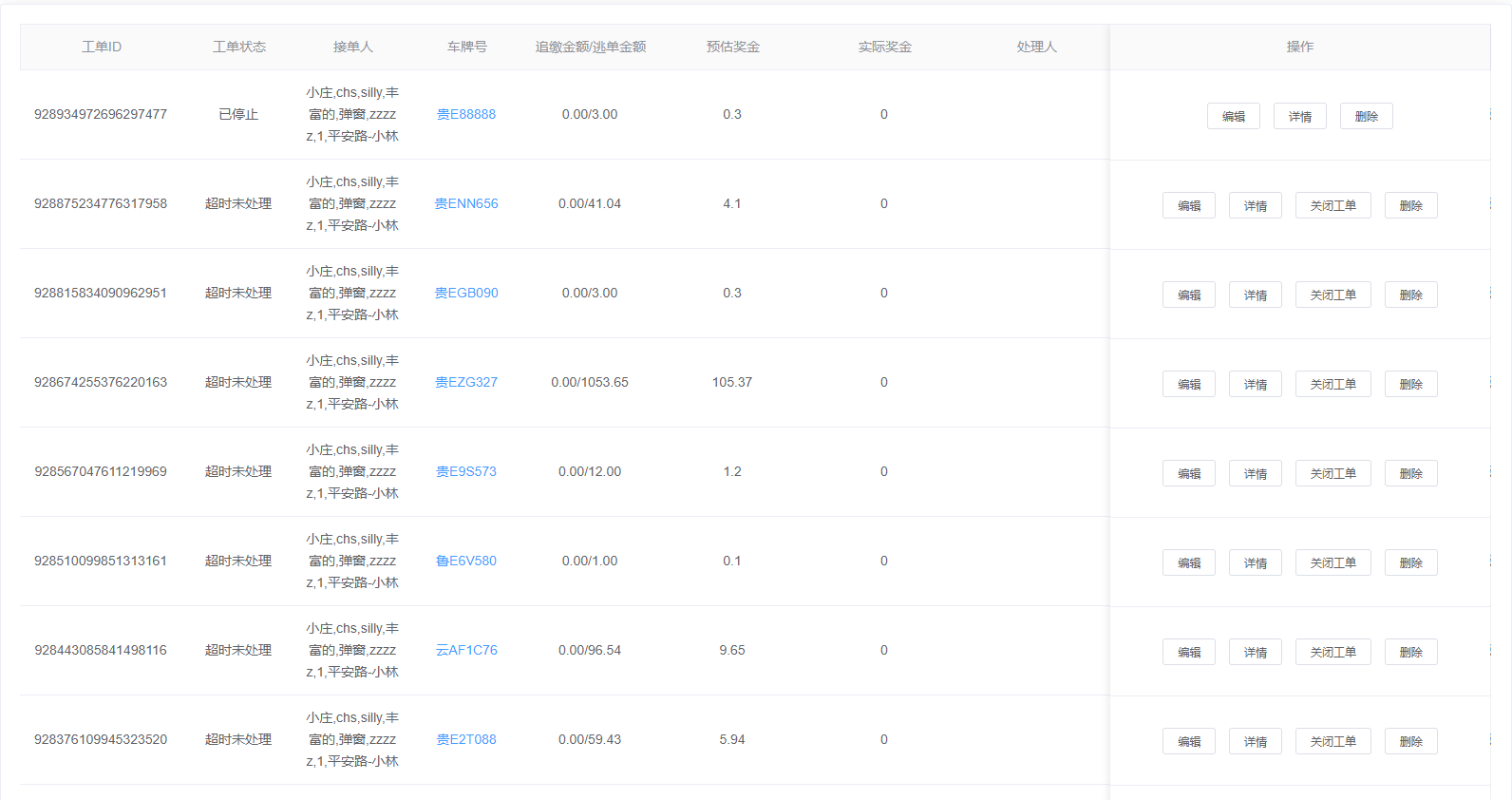Select the 鲁E6V580 plate number link

point(465,561)
